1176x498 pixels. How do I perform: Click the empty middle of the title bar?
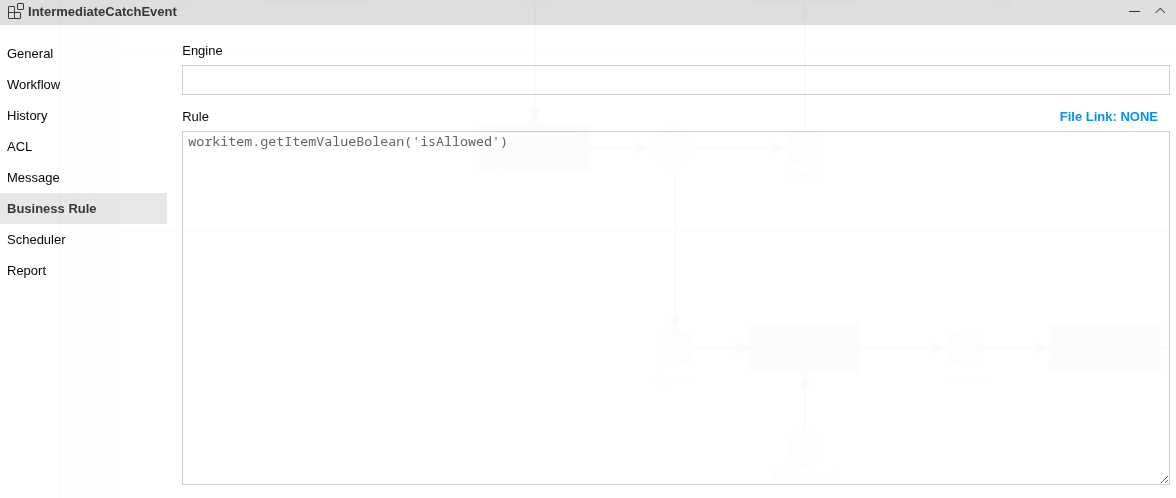tap(640, 11)
